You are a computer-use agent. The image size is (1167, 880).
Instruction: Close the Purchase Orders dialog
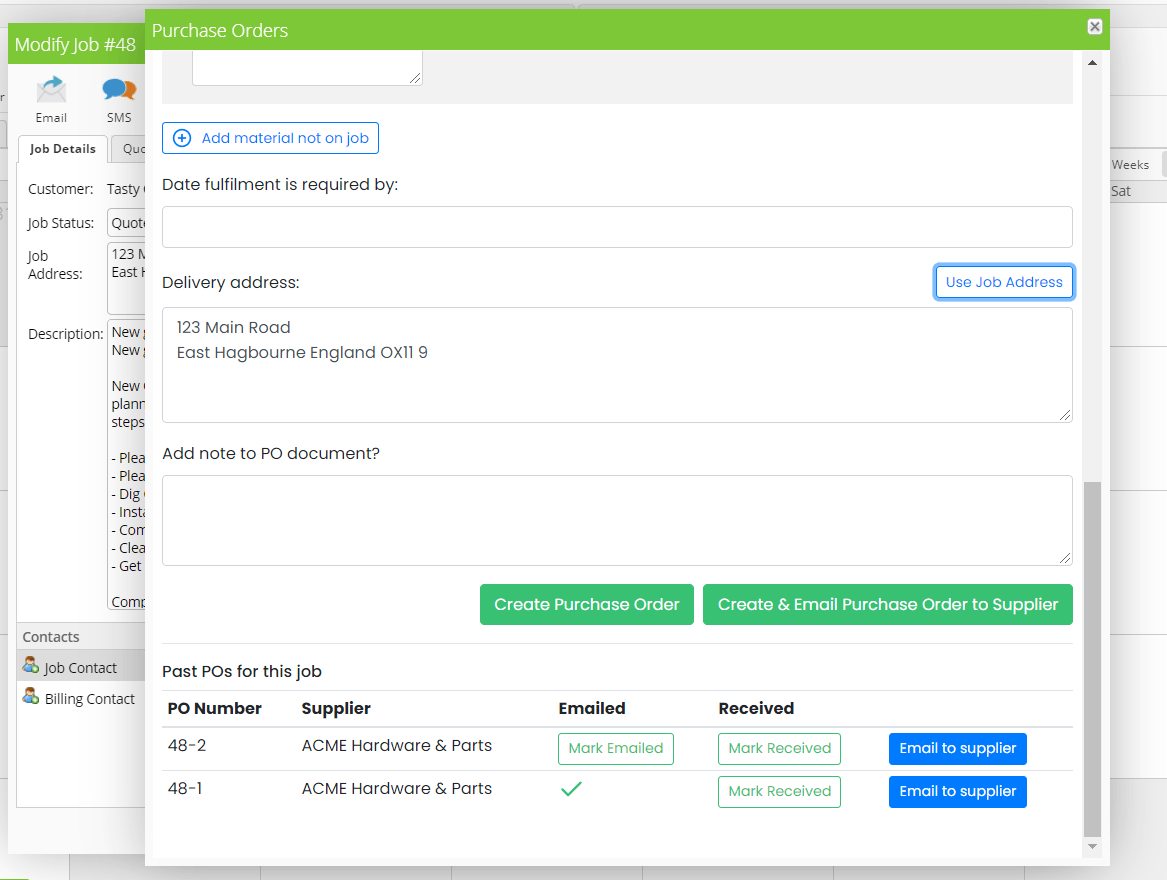click(x=1094, y=27)
